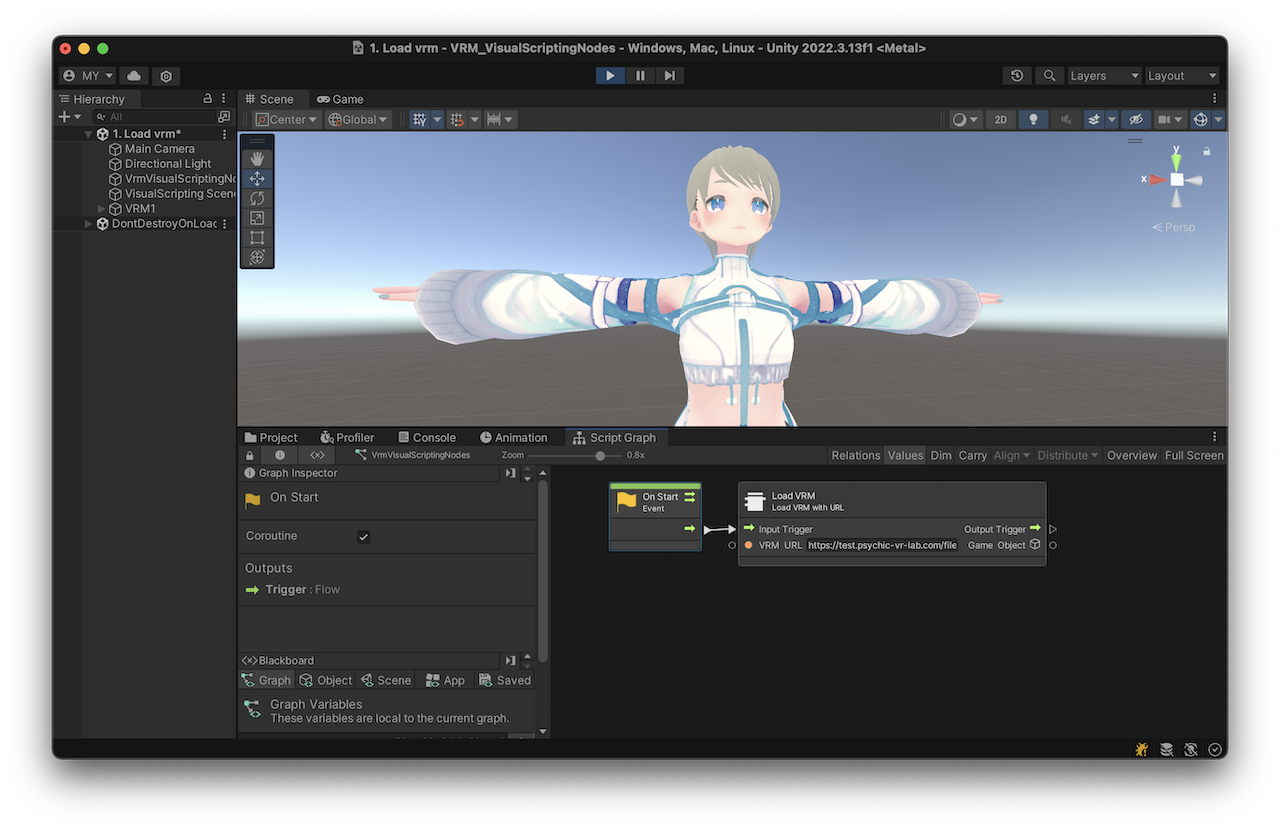Click the Hierarchy scene search-by-type icon

(223, 117)
